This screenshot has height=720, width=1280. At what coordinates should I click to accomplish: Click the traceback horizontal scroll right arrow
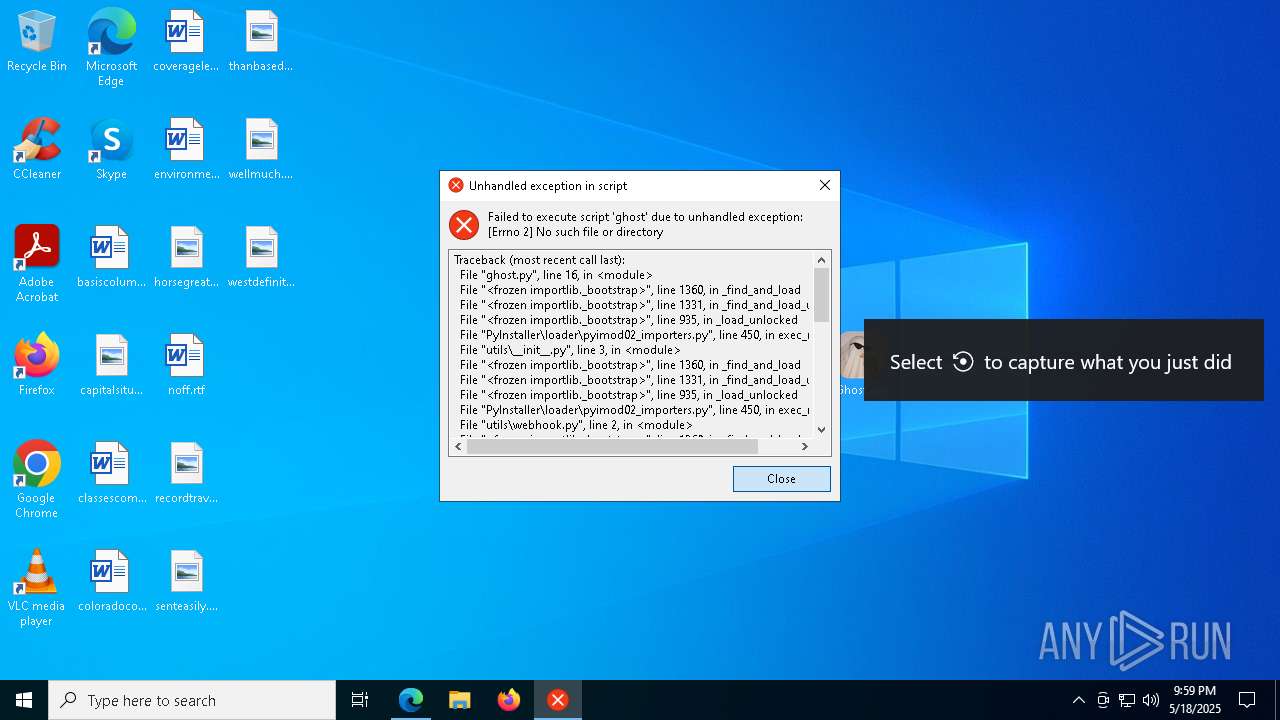click(x=805, y=446)
